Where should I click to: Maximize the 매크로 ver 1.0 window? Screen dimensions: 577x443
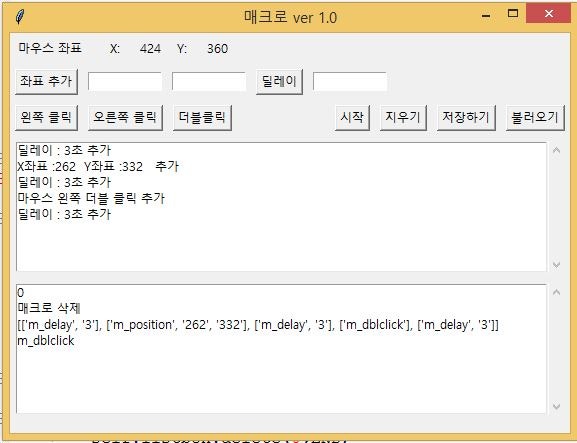(x=513, y=14)
